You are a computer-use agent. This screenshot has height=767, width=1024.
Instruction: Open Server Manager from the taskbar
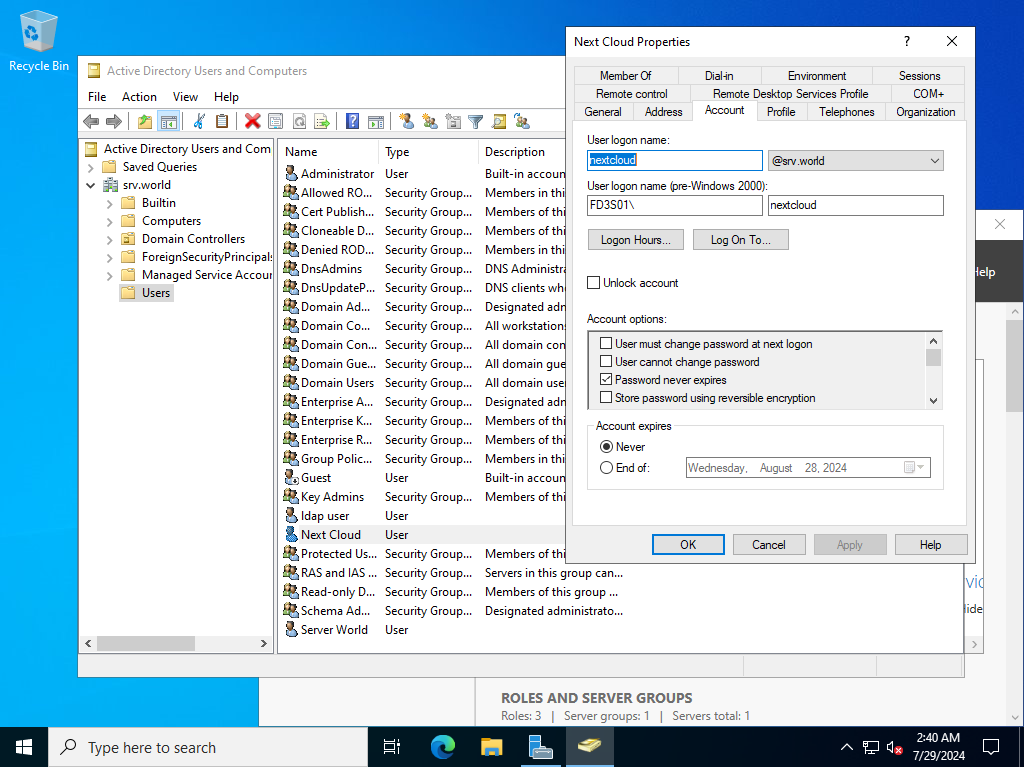[x=541, y=747]
